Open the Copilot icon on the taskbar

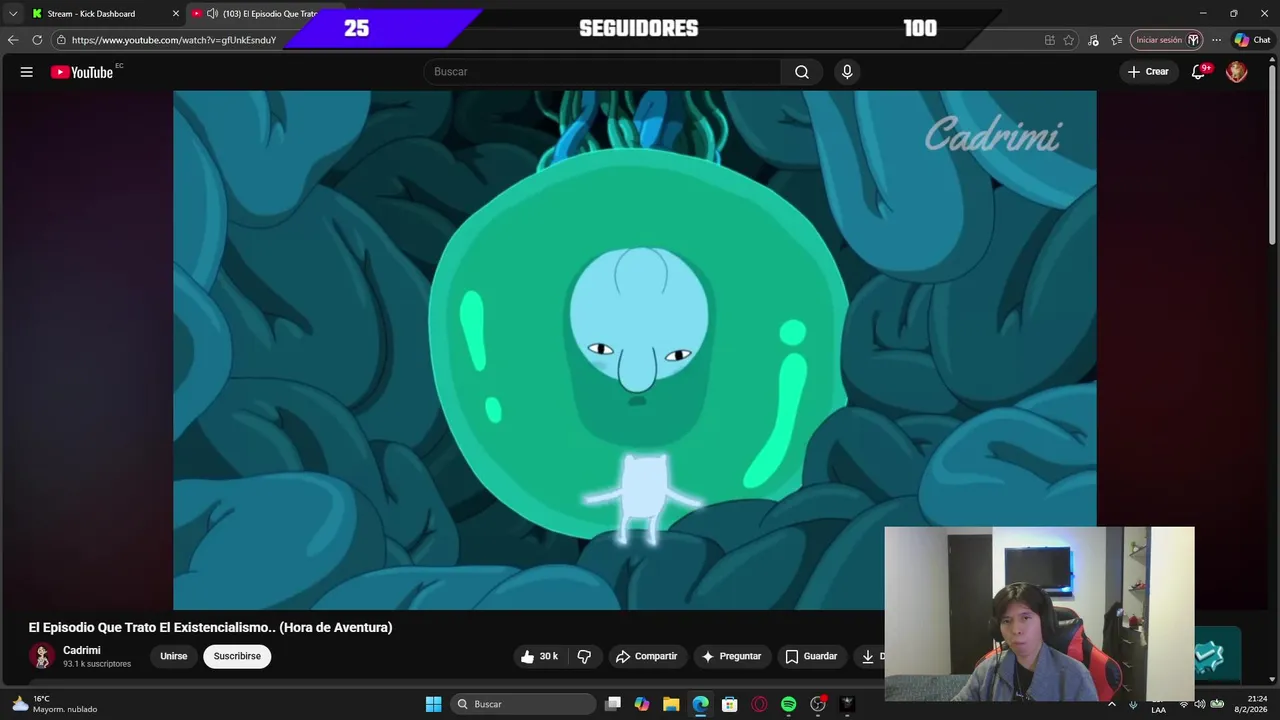tap(642, 704)
